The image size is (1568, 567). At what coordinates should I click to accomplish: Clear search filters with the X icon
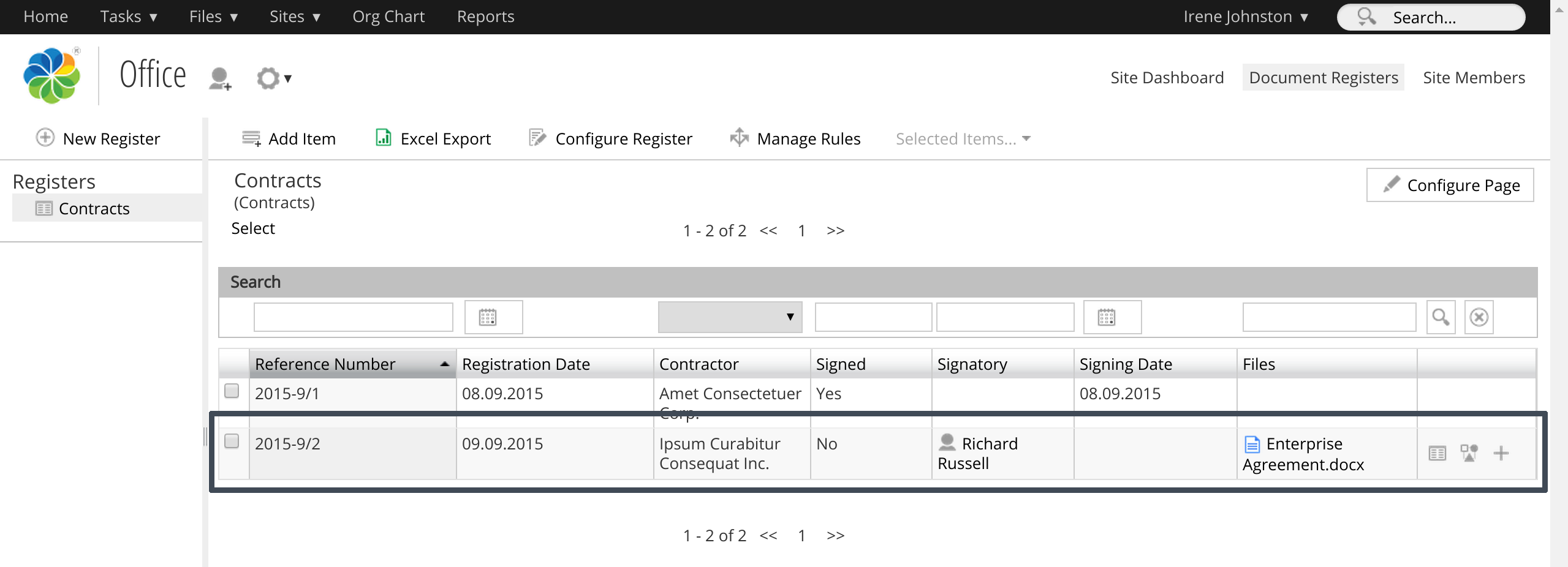coord(1479,317)
